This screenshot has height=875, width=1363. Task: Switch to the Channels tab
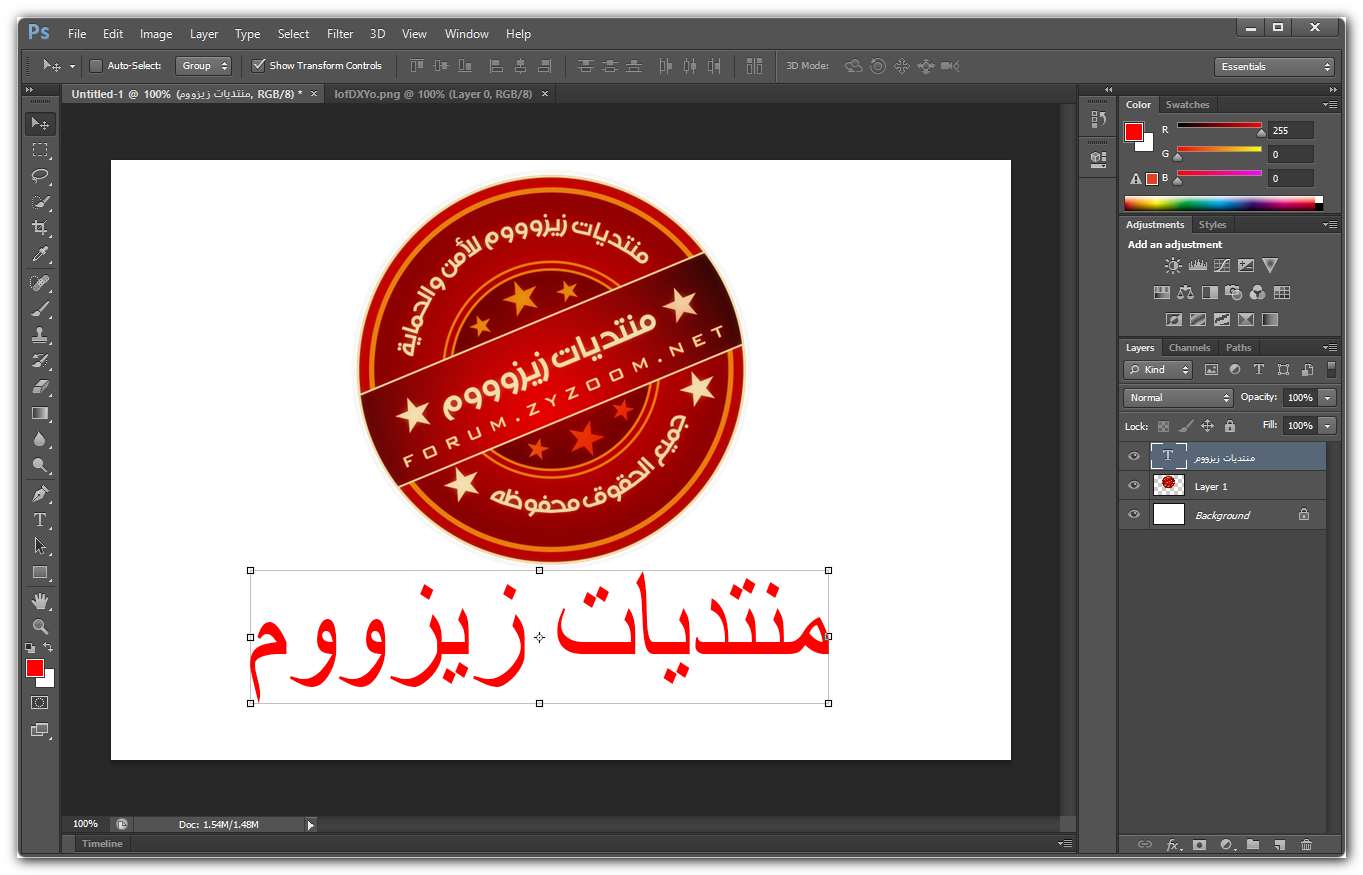[1189, 348]
